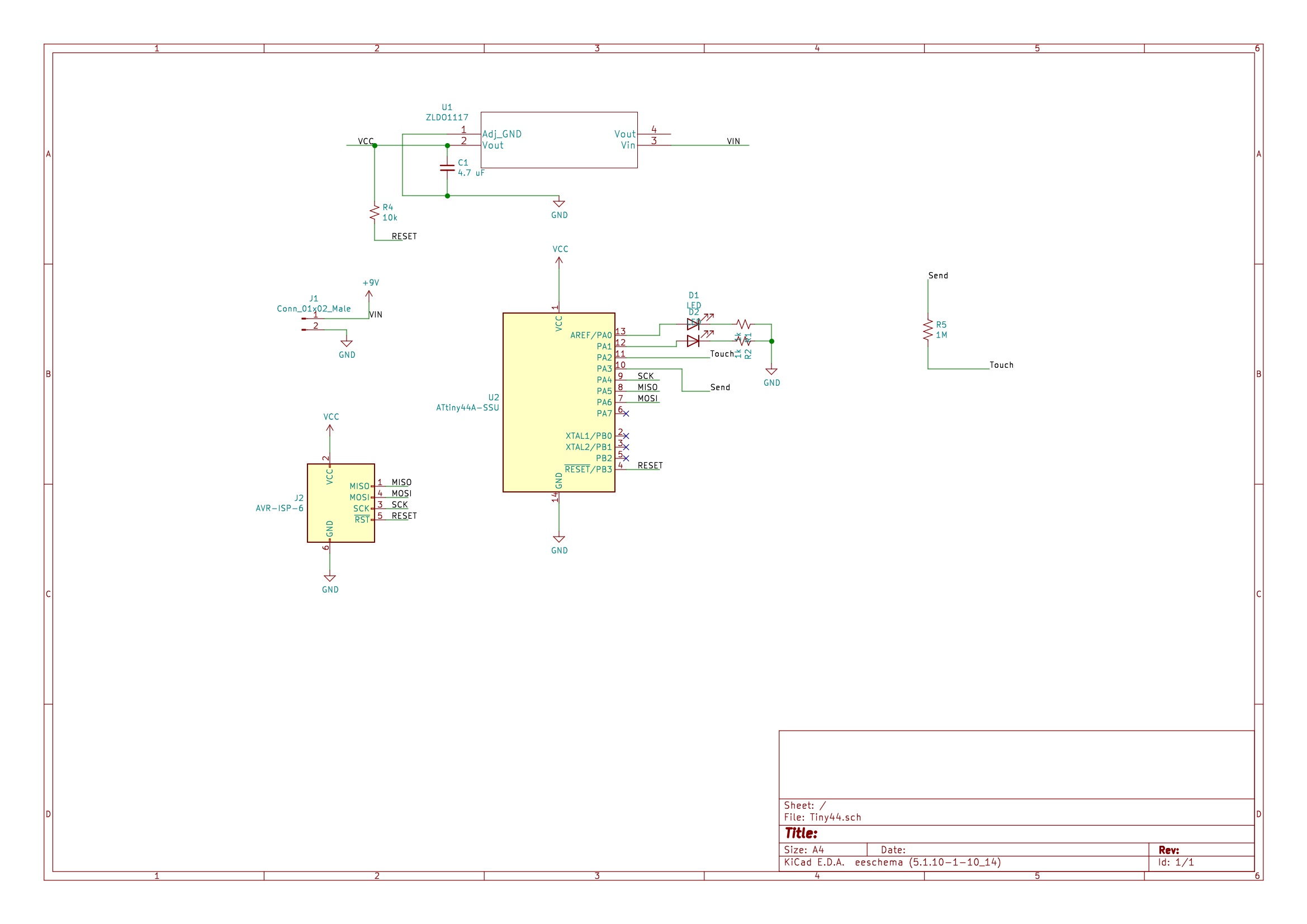The width and height of the screenshot is (1307, 924).
Task: Click the MOSI net label at J2 pin 4
Action: (401, 494)
